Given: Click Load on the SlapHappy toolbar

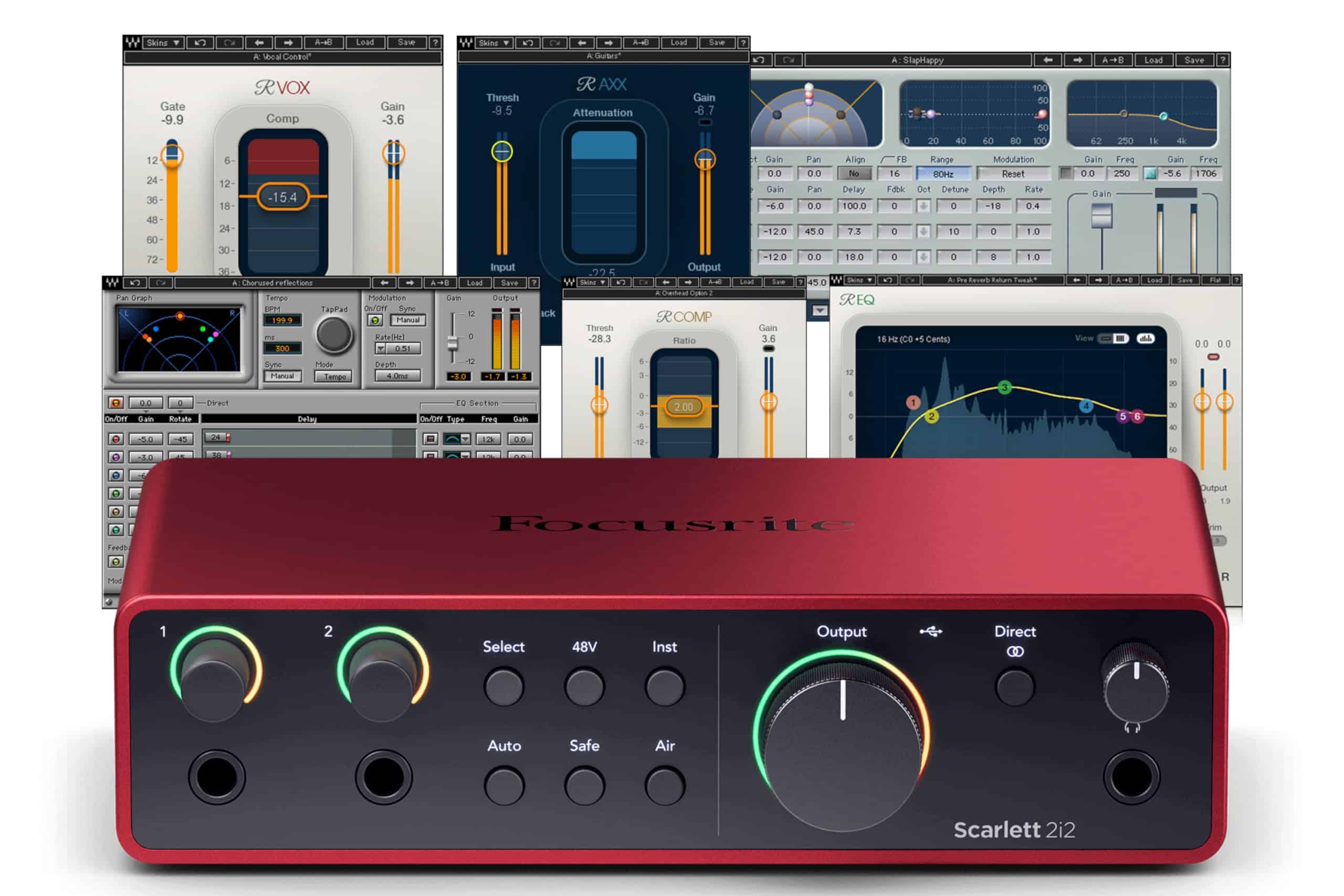Looking at the screenshot, I should pos(1155,60).
